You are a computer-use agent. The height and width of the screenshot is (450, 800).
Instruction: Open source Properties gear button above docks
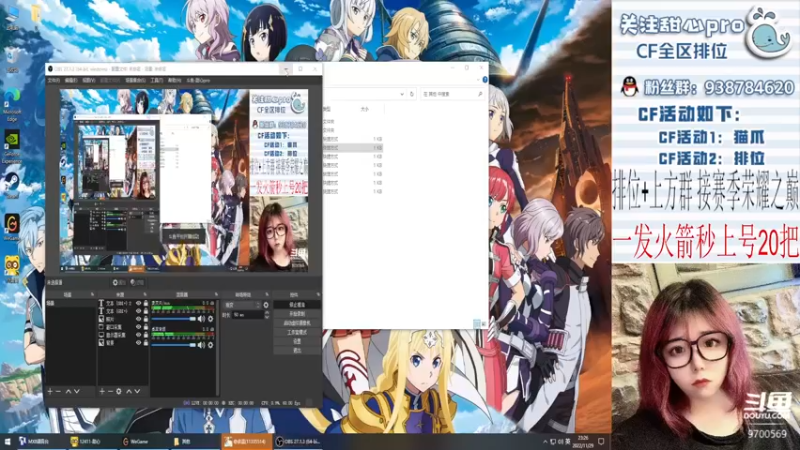coord(119,283)
